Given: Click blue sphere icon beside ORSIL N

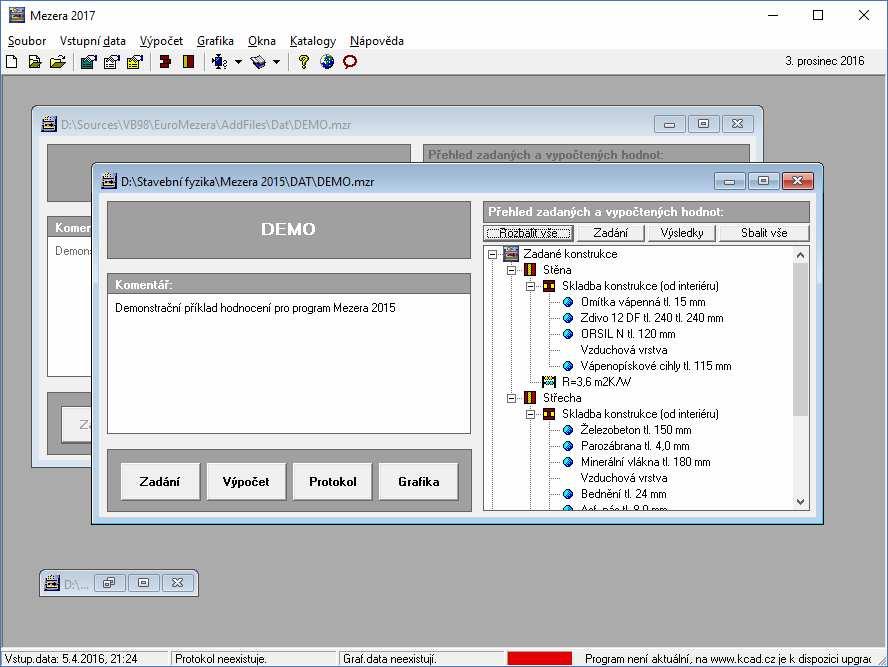Looking at the screenshot, I should 568,334.
